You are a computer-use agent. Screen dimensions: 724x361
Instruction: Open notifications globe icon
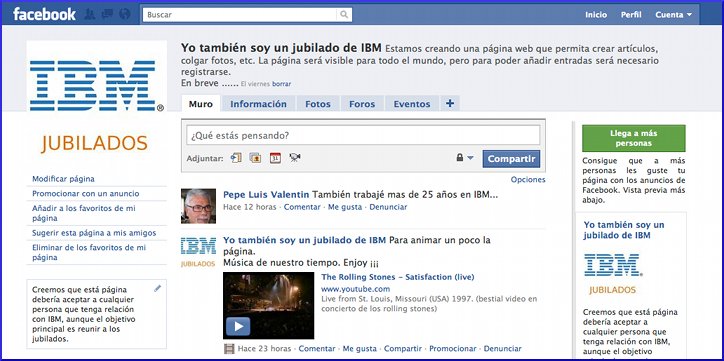[125, 14]
